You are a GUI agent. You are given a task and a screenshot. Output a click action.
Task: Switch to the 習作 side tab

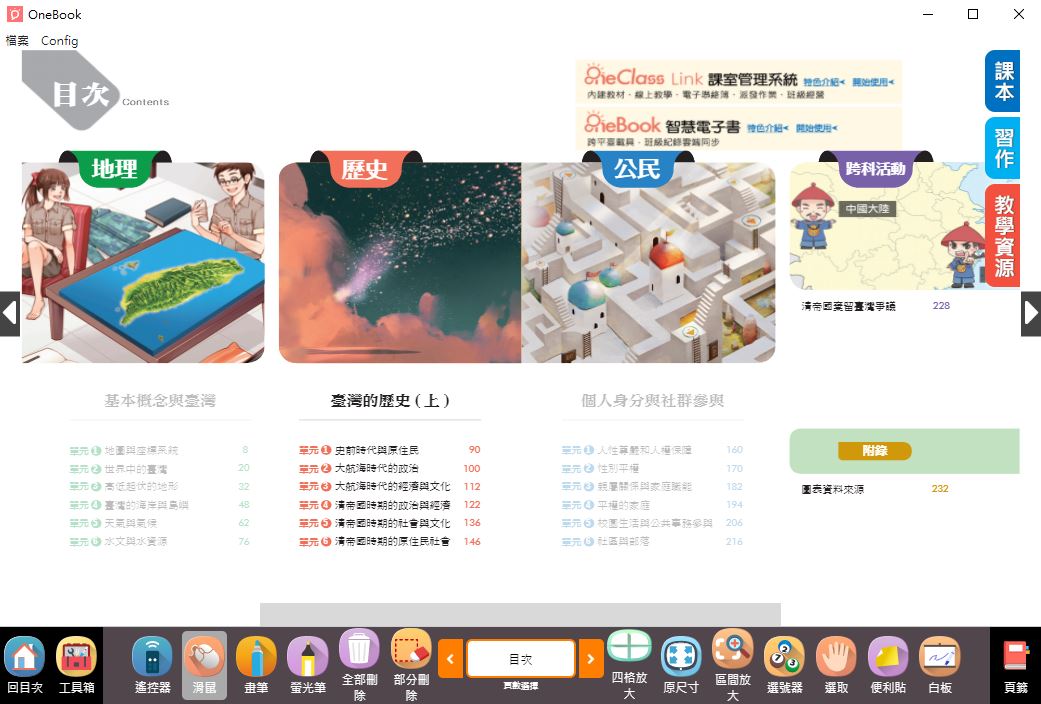tap(1003, 147)
